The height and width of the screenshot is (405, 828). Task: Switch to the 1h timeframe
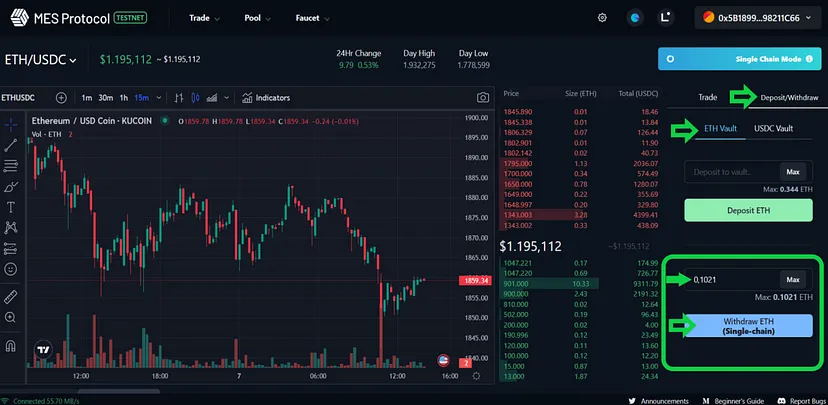124,98
